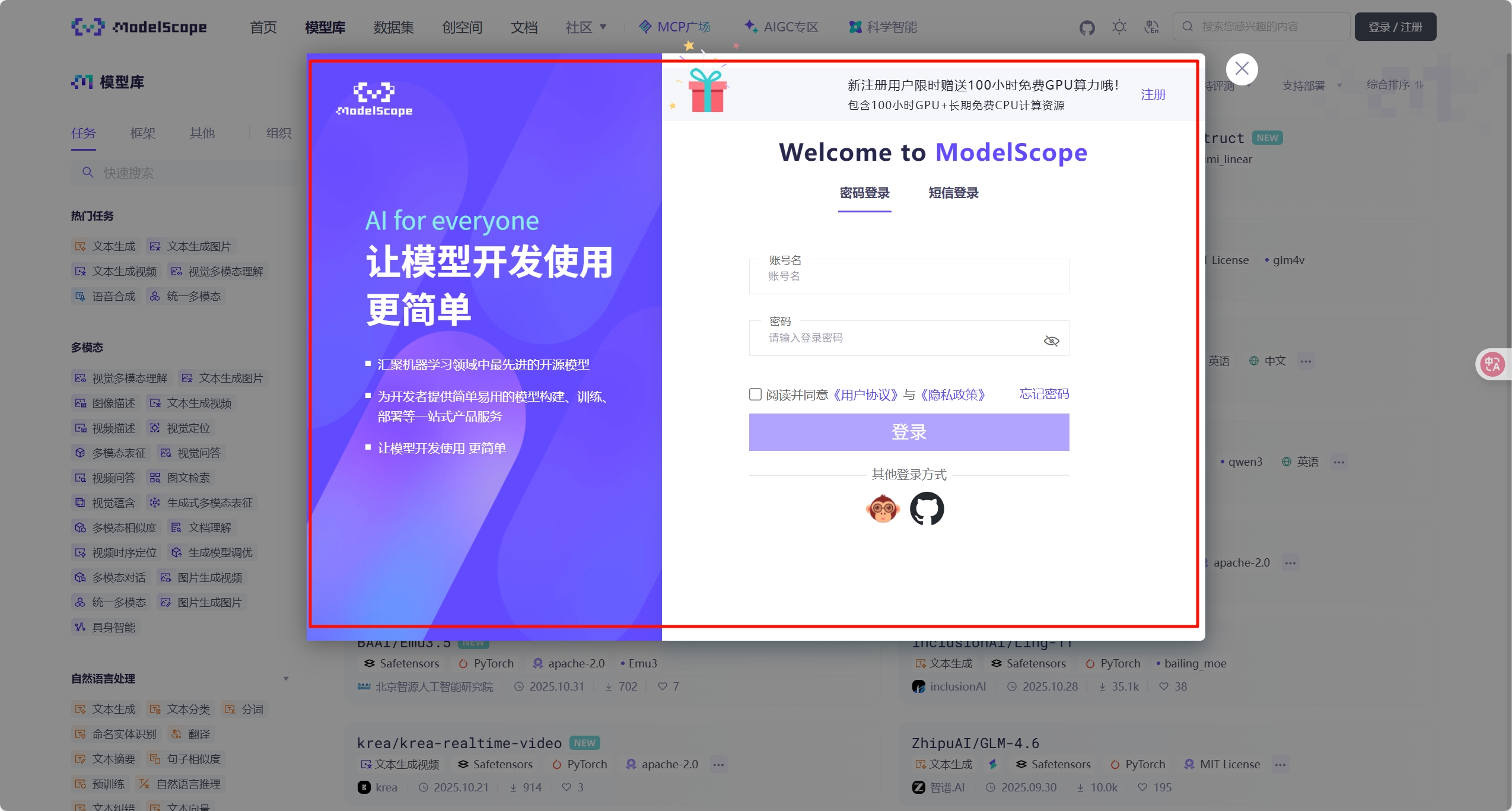The width and height of the screenshot is (1512, 811).
Task: Switch language with the 中/EN icon
Action: click(1150, 26)
